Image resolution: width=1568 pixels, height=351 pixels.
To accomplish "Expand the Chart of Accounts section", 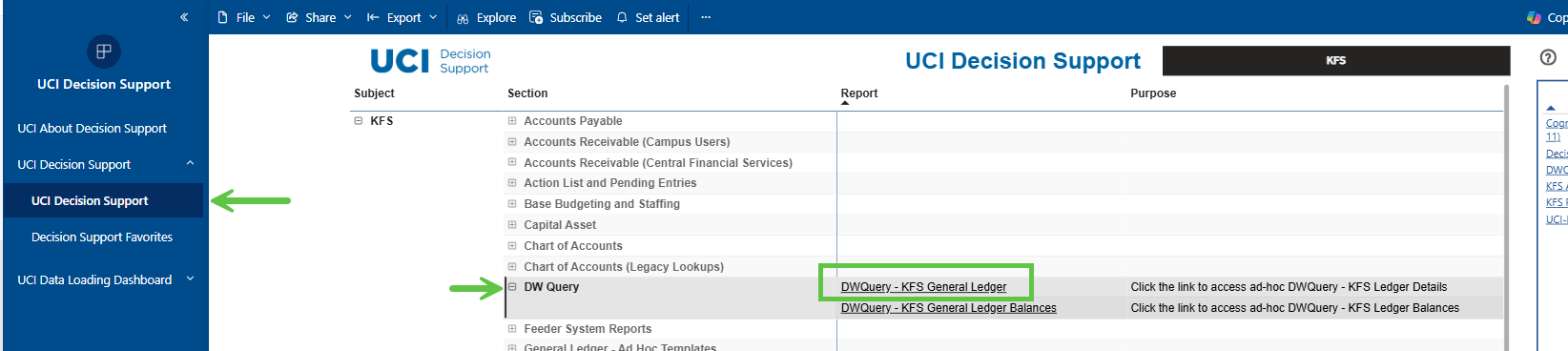I will point(512,246).
